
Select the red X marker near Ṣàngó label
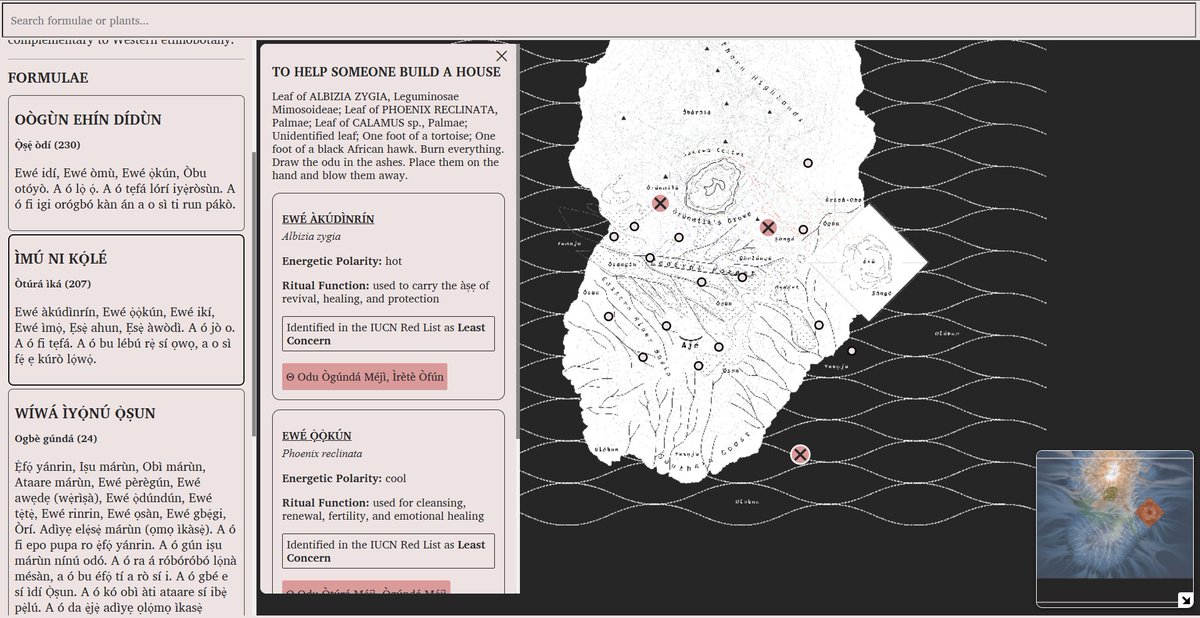tap(768, 227)
